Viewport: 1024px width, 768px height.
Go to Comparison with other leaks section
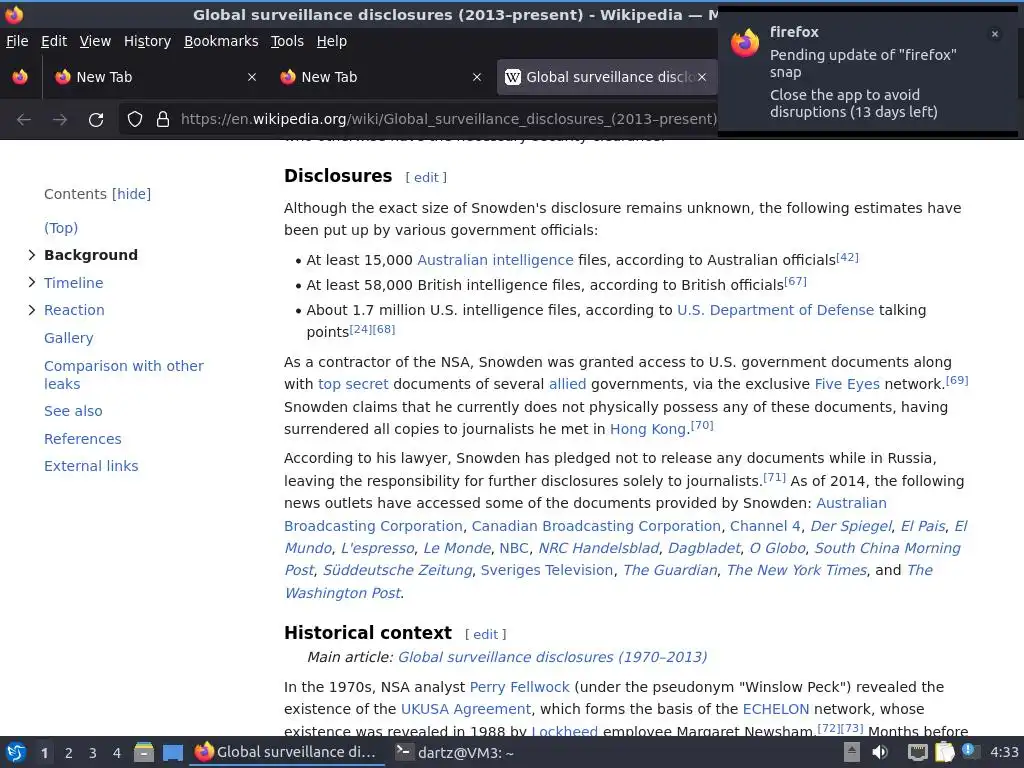click(123, 375)
